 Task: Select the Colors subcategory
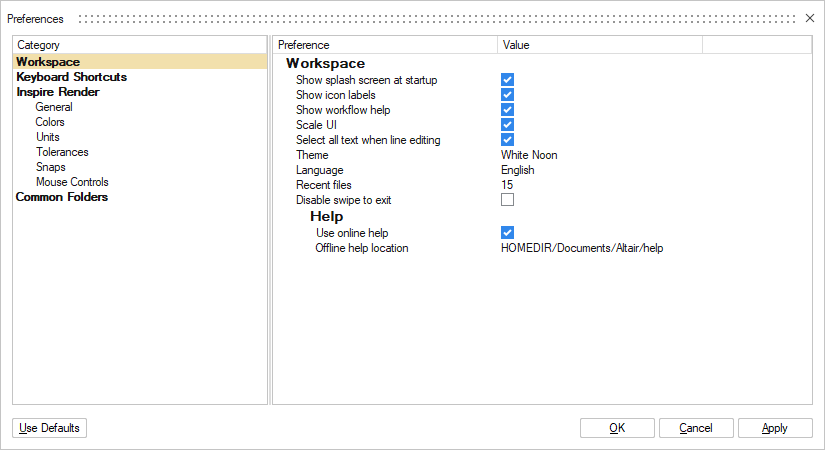point(50,122)
